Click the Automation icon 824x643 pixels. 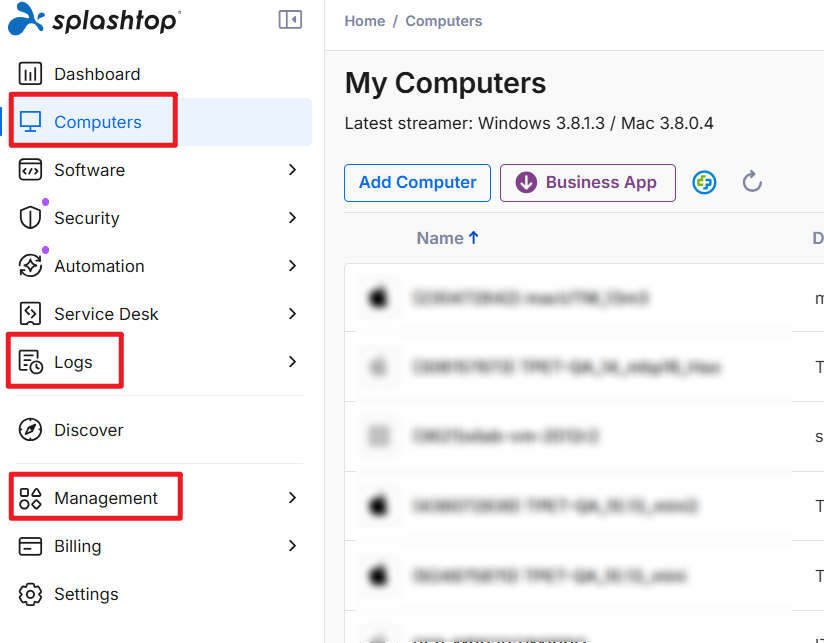pyautogui.click(x=30, y=266)
